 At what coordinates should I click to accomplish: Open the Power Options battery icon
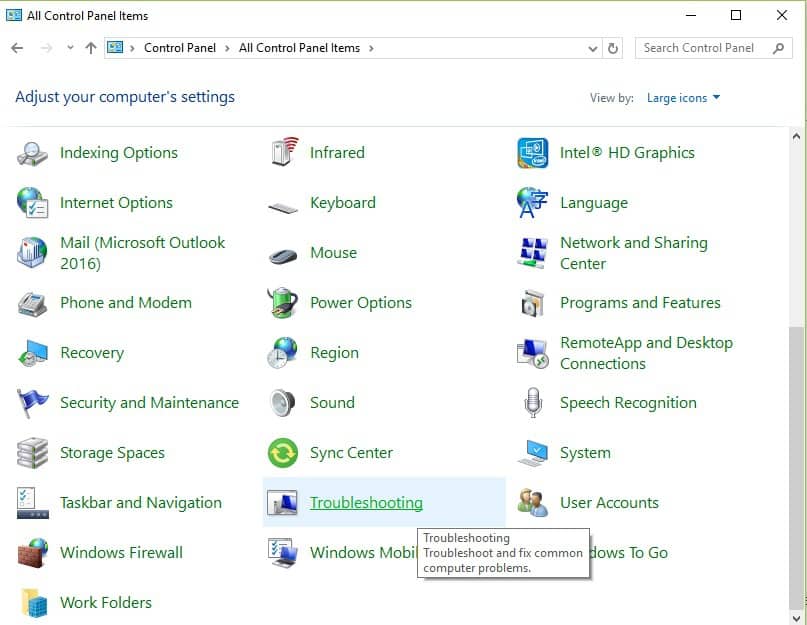click(x=283, y=303)
